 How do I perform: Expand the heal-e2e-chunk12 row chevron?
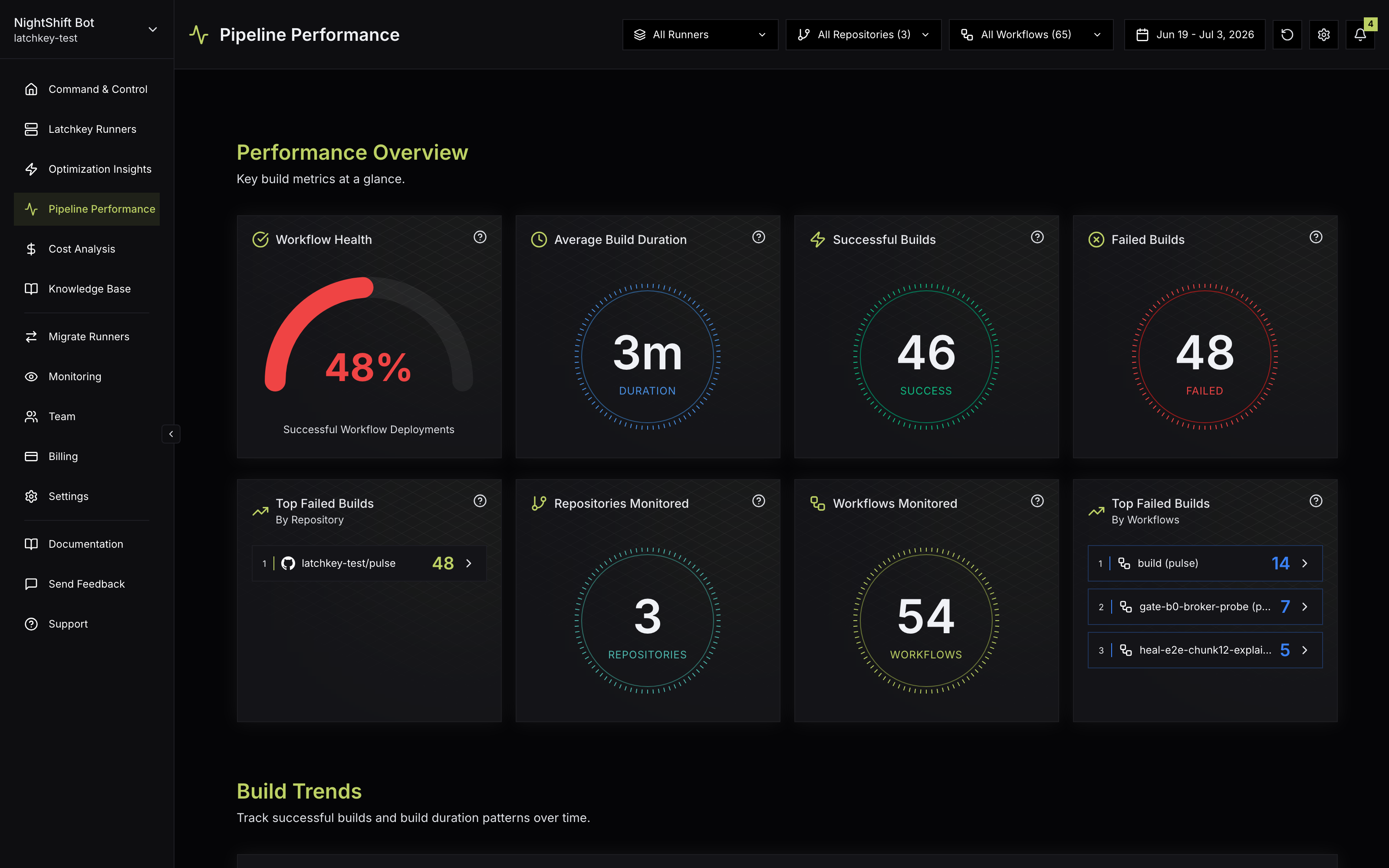1305,650
